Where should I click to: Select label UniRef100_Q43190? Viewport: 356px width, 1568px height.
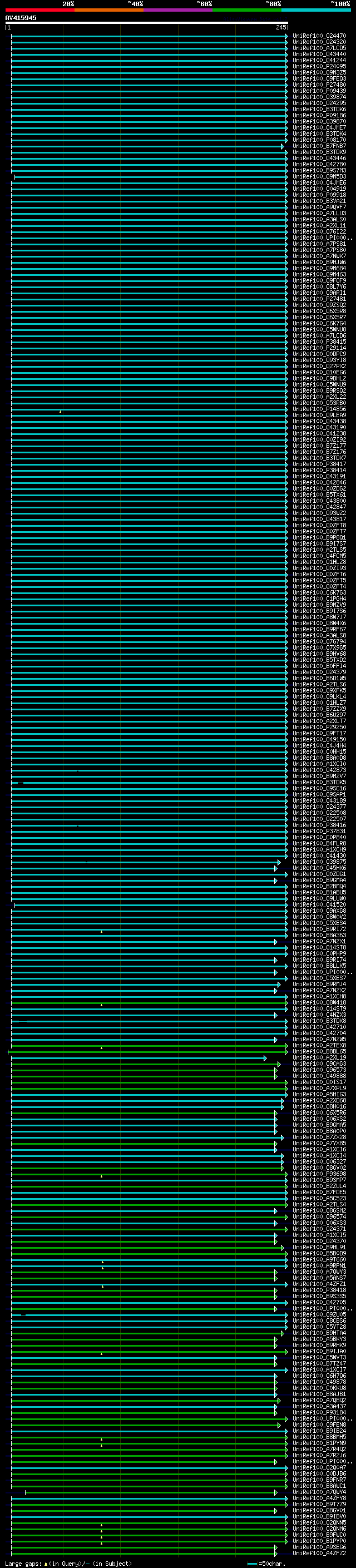(319, 427)
